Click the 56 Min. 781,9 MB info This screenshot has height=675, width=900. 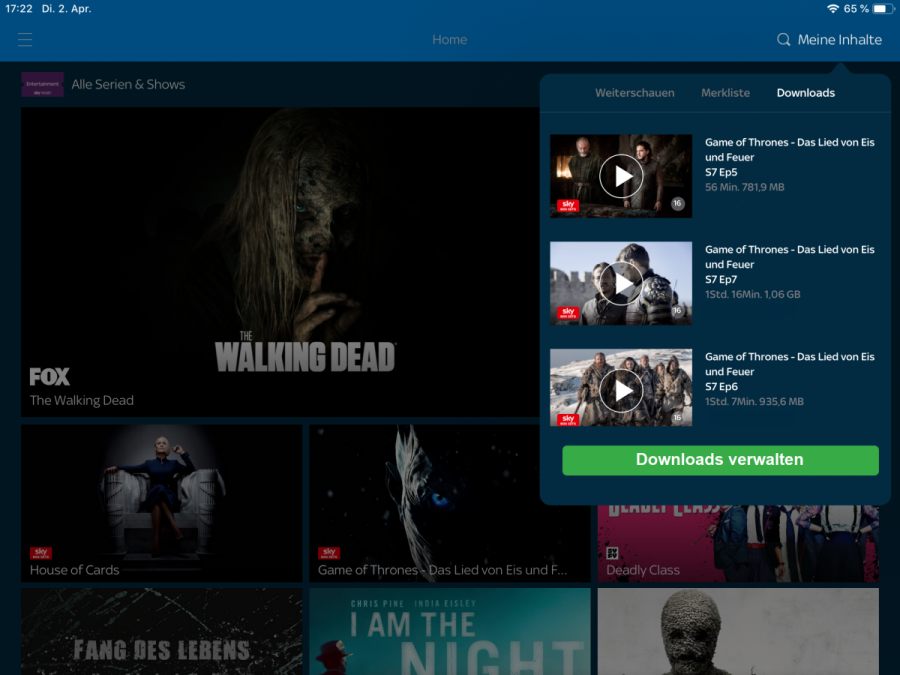(744, 187)
